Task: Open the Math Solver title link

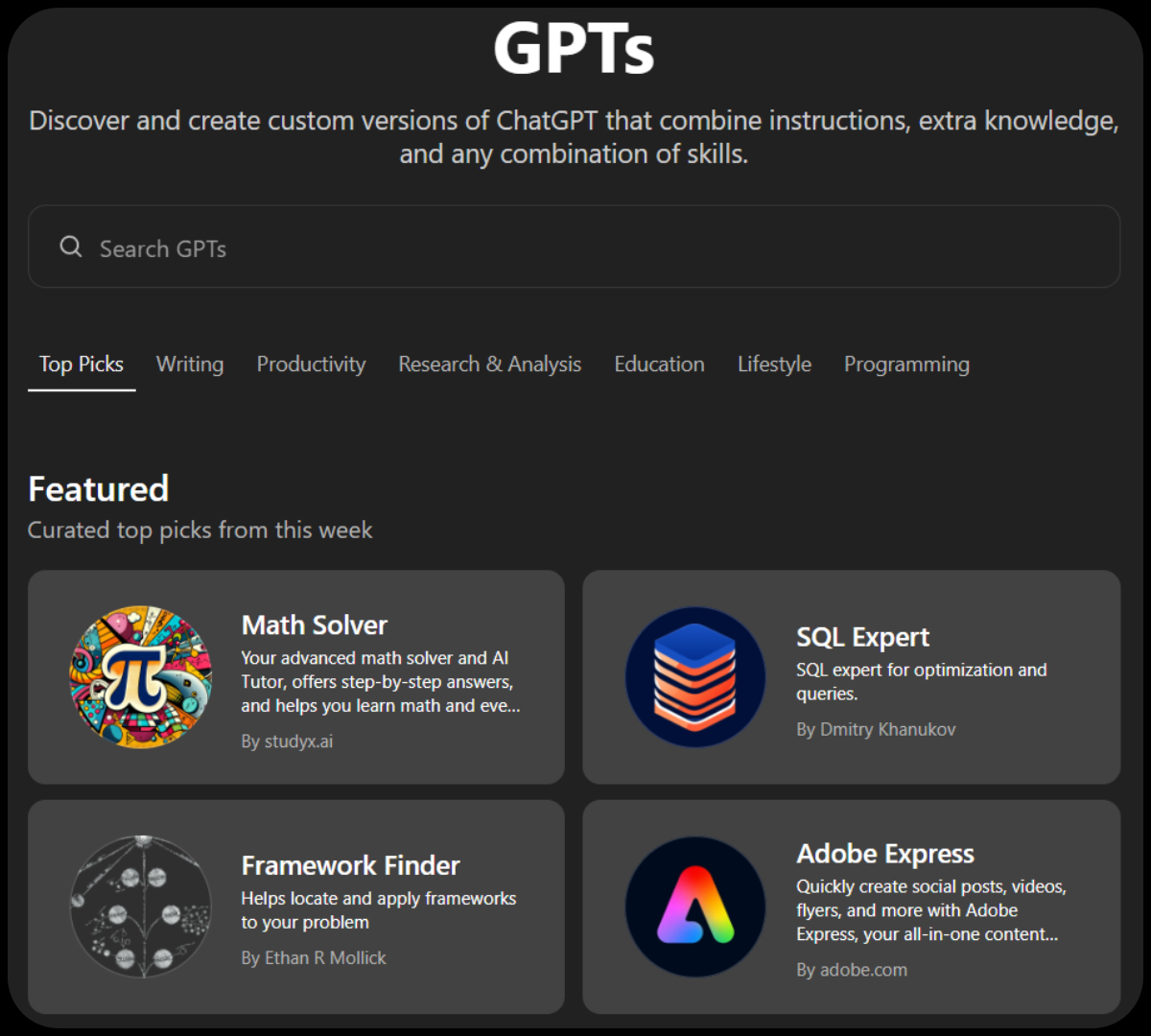Action: coord(315,625)
